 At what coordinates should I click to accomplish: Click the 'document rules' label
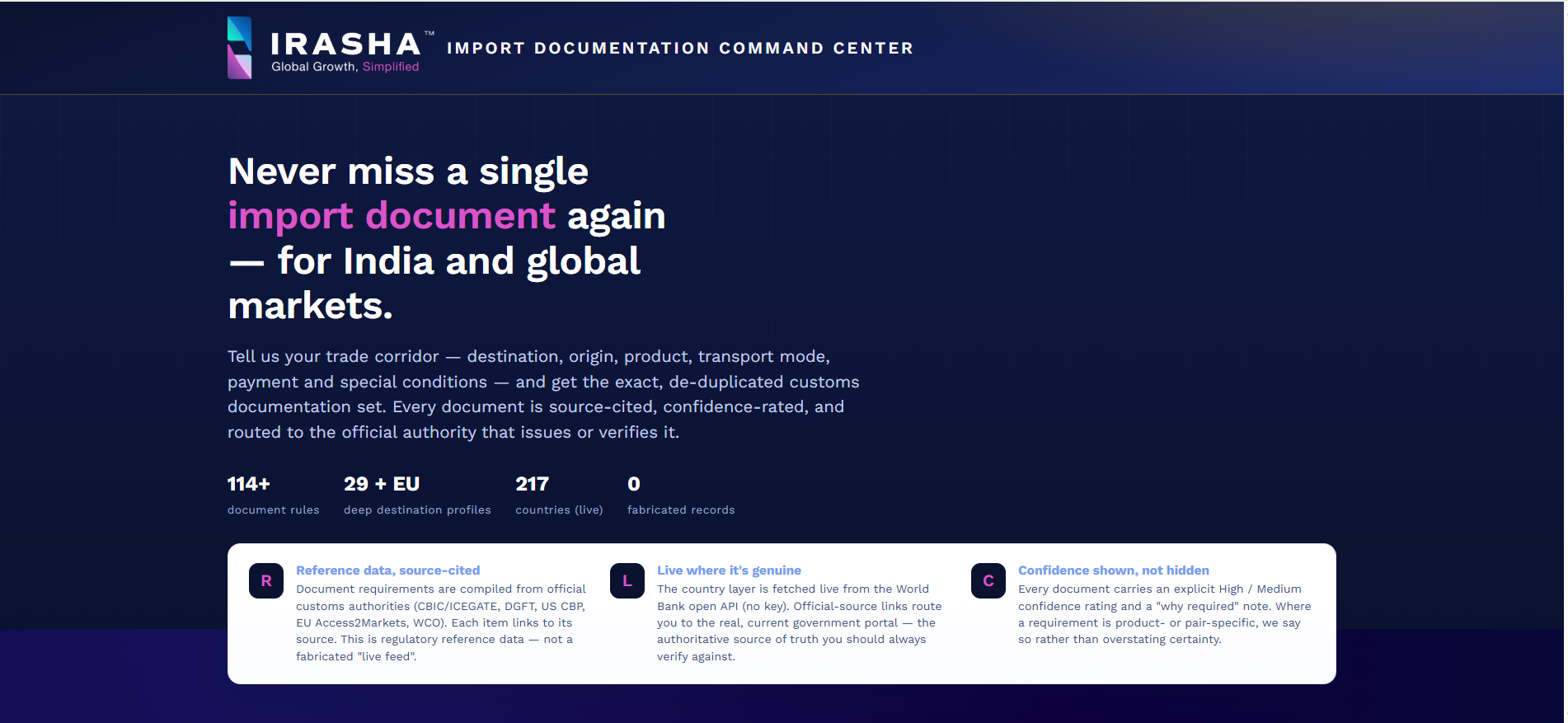[274, 510]
